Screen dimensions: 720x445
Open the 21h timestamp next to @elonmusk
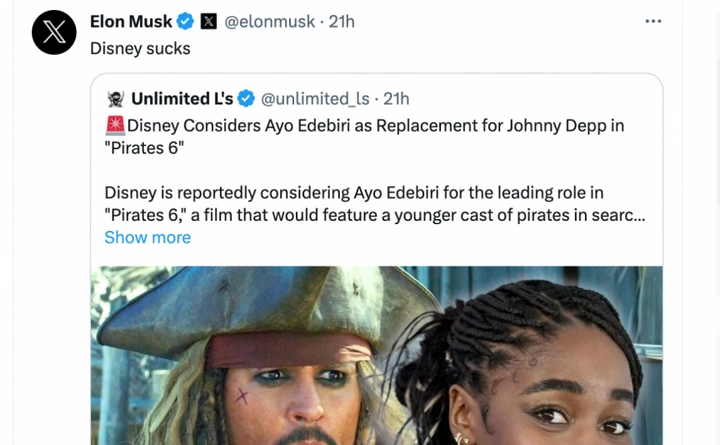pyautogui.click(x=342, y=21)
